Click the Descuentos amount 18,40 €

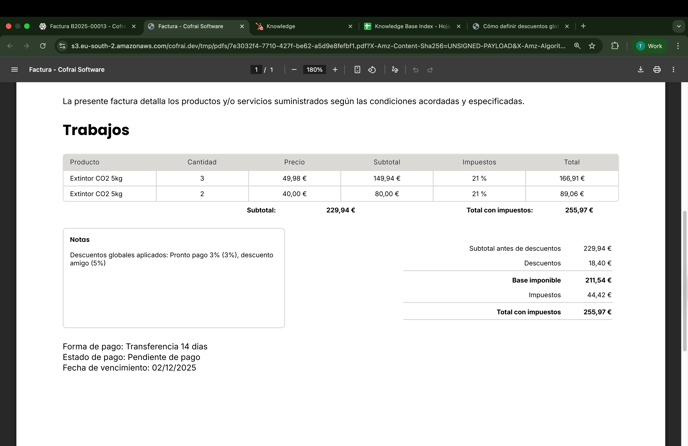pyautogui.click(x=600, y=263)
